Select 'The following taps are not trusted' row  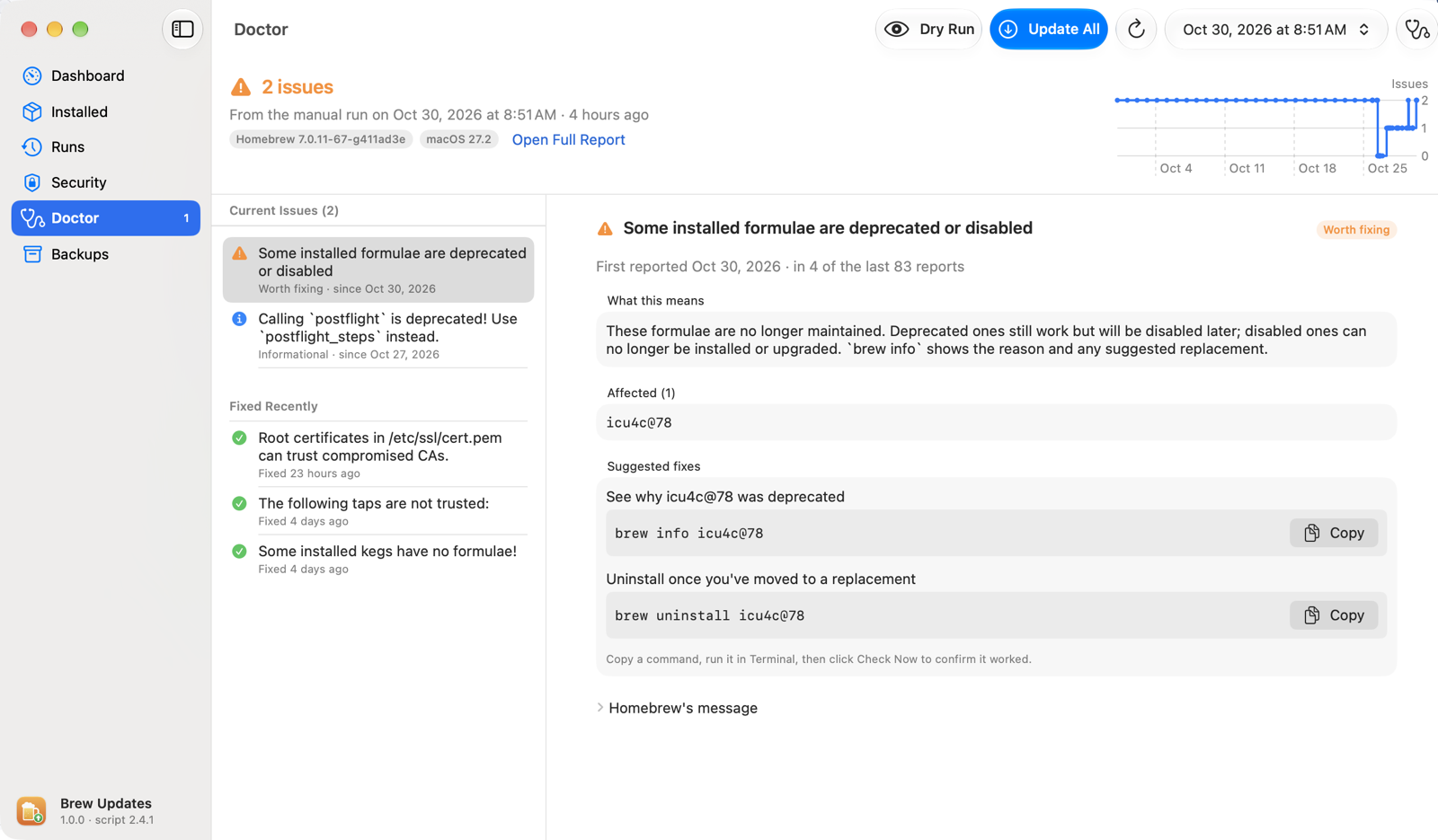[x=378, y=510]
